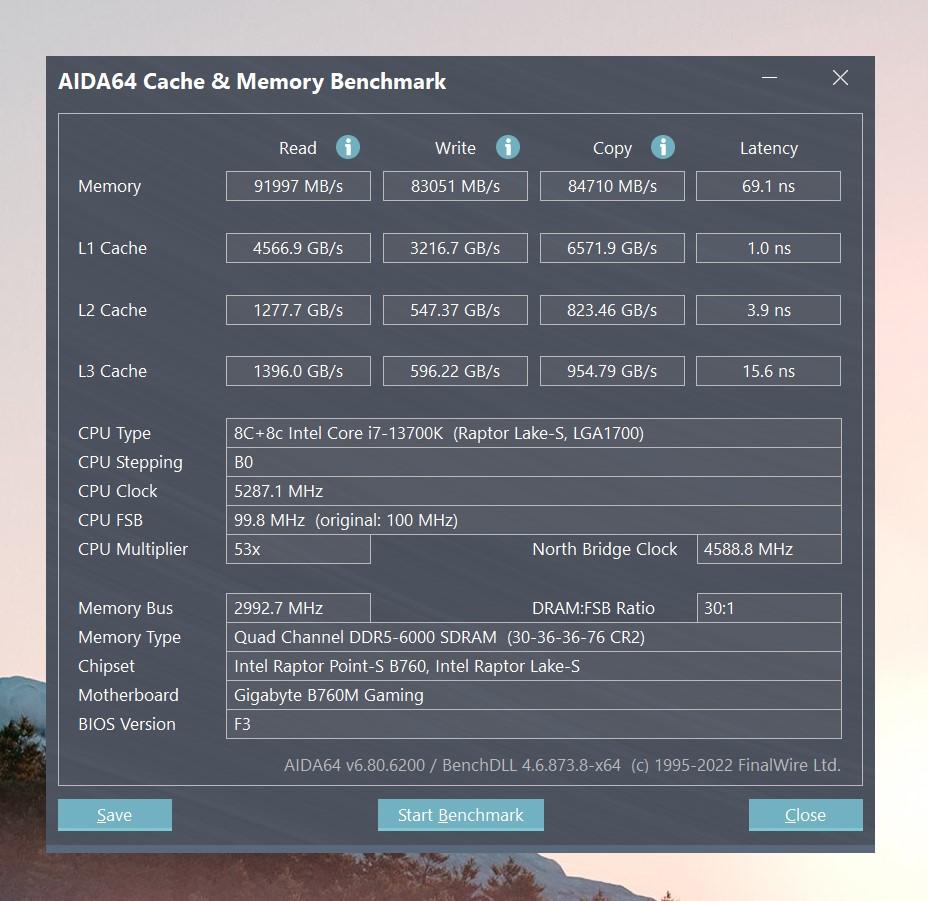Select L1 Cache latency 1.0 ns

[x=768, y=248]
